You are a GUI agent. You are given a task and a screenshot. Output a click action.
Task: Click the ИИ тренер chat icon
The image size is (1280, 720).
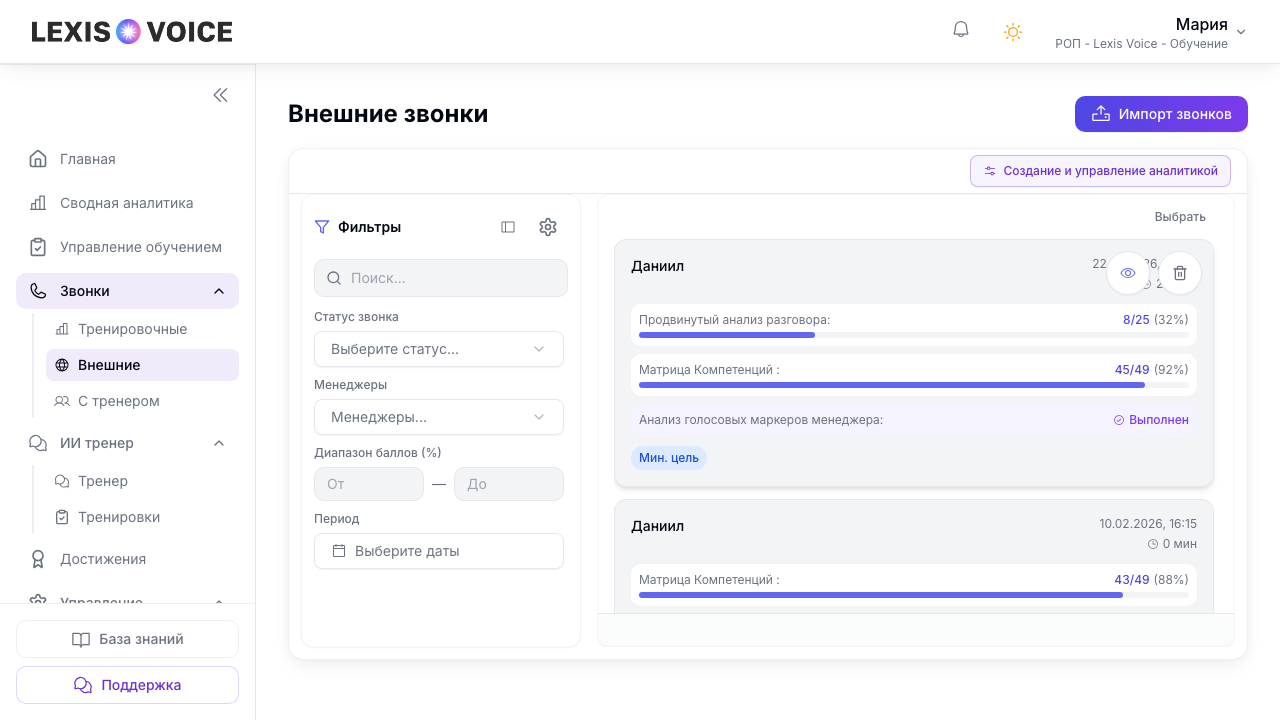(x=38, y=443)
